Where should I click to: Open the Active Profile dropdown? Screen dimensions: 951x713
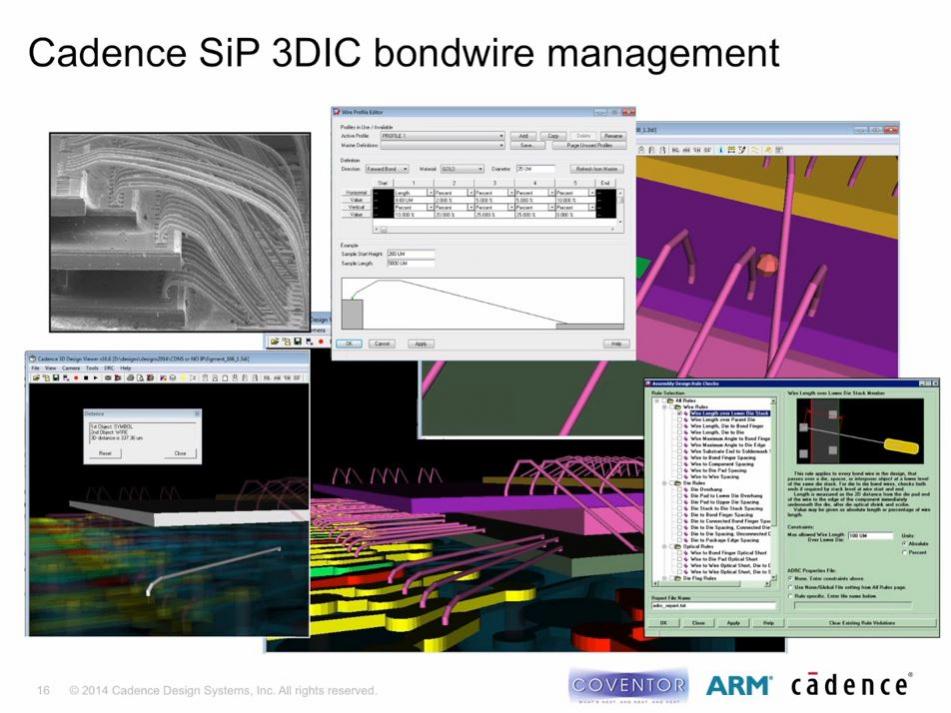(x=442, y=136)
